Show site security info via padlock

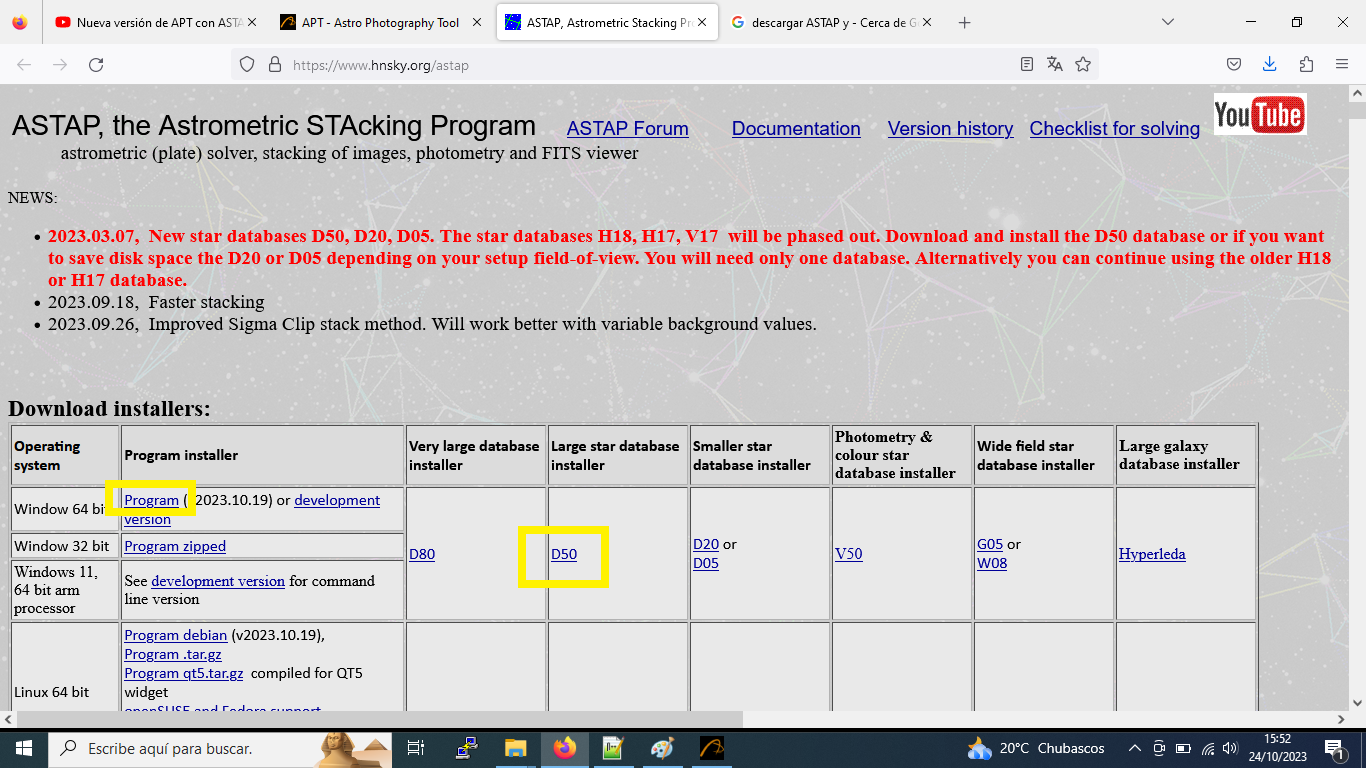(x=274, y=65)
